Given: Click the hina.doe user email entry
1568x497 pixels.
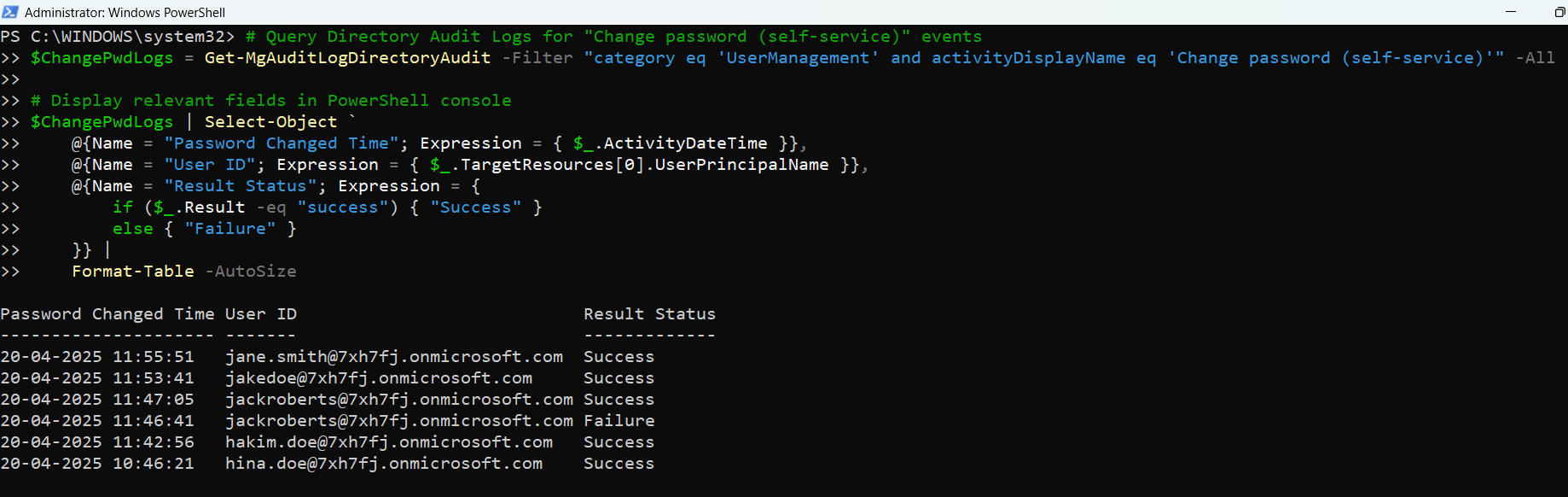Looking at the screenshot, I should (x=383, y=464).
